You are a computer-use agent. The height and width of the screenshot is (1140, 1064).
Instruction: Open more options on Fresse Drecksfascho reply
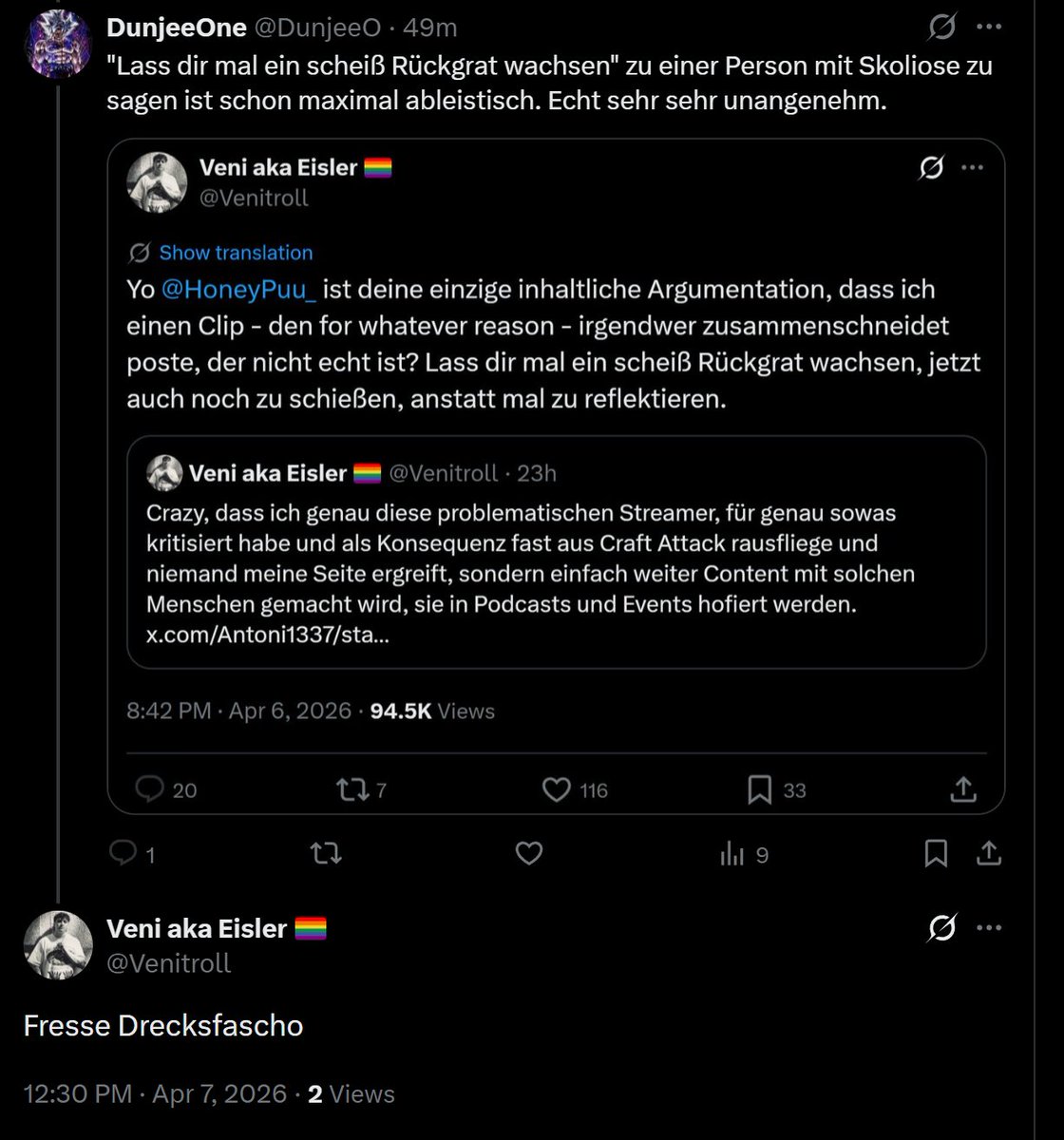click(989, 928)
